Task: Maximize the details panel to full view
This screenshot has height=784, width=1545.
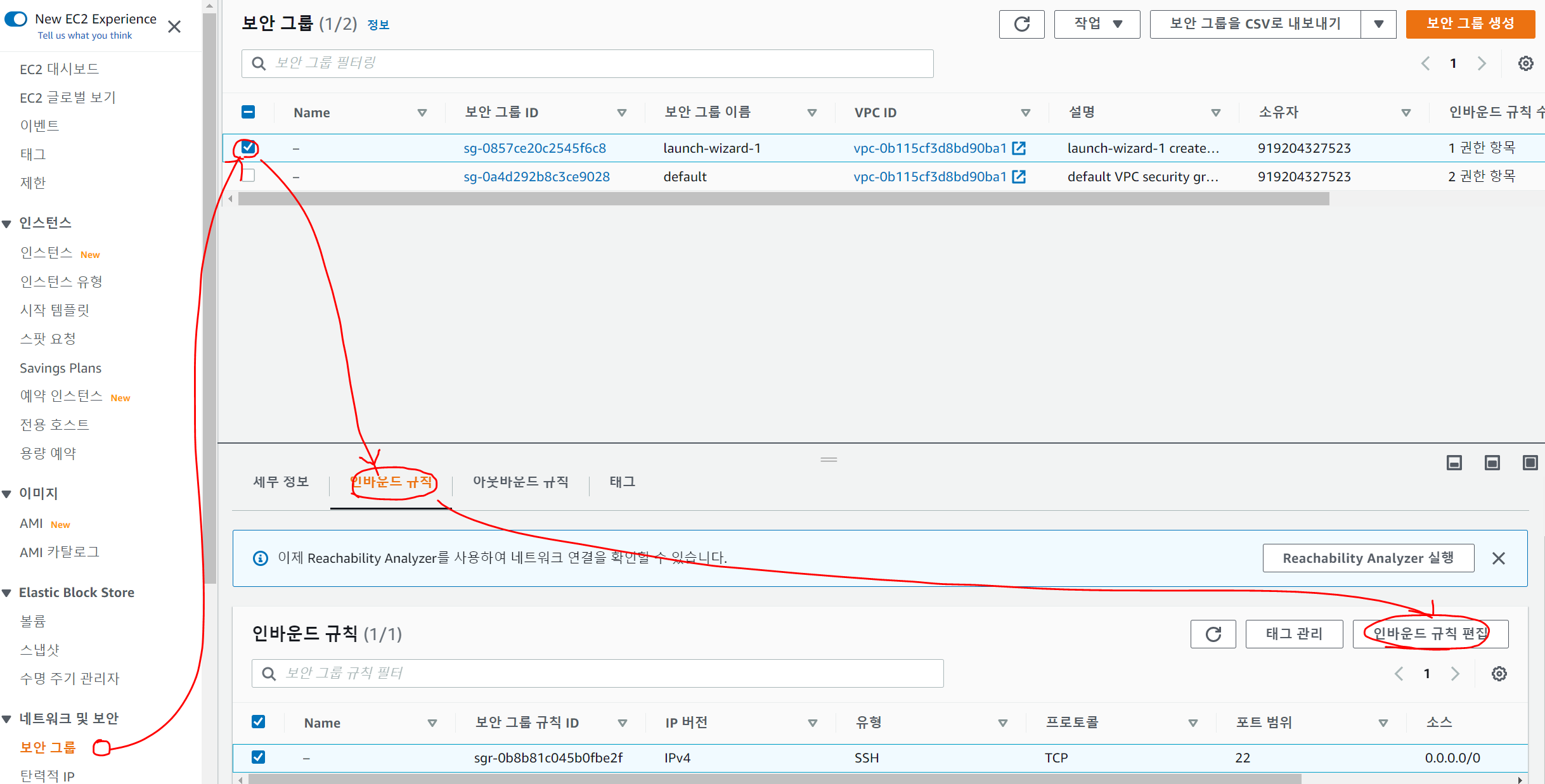Action: [1530, 463]
